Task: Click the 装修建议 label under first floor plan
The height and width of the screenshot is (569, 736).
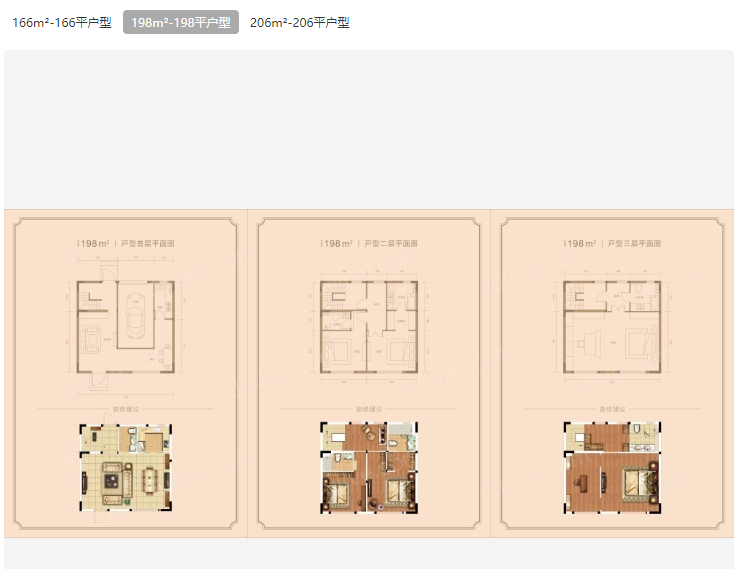Action: [x=126, y=408]
